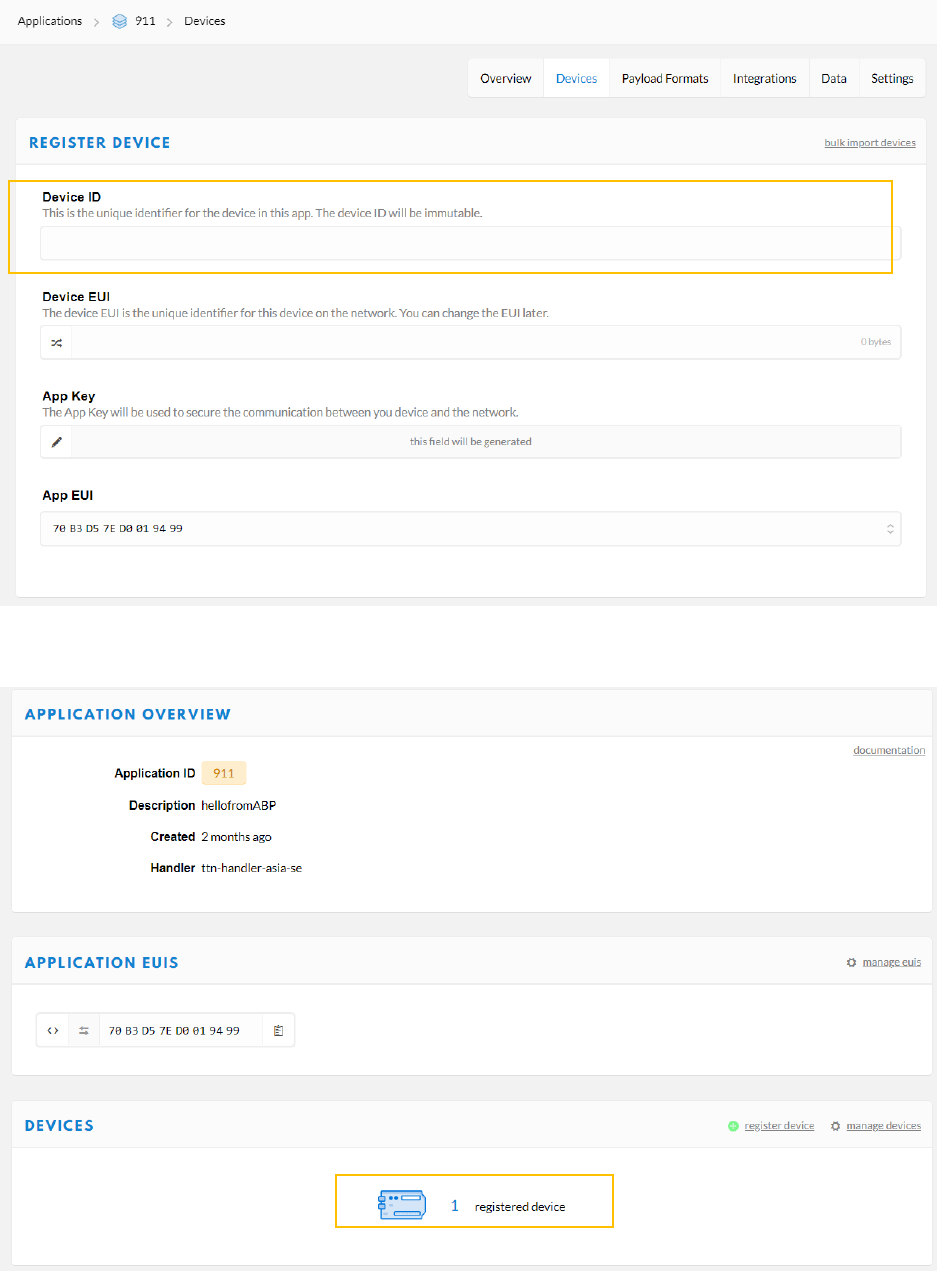Click the 911 application stack icon in breadcrumb
The height and width of the screenshot is (1271, 937).
120,21
